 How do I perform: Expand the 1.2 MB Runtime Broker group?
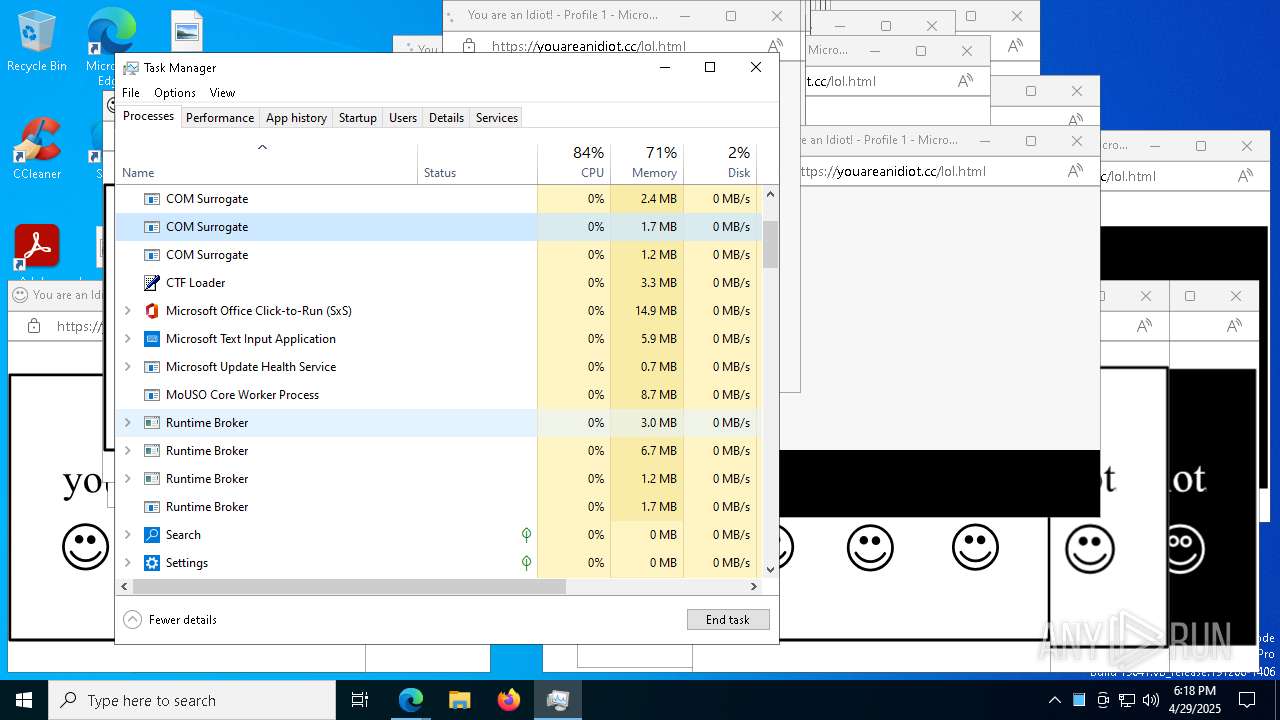[127, 479]
